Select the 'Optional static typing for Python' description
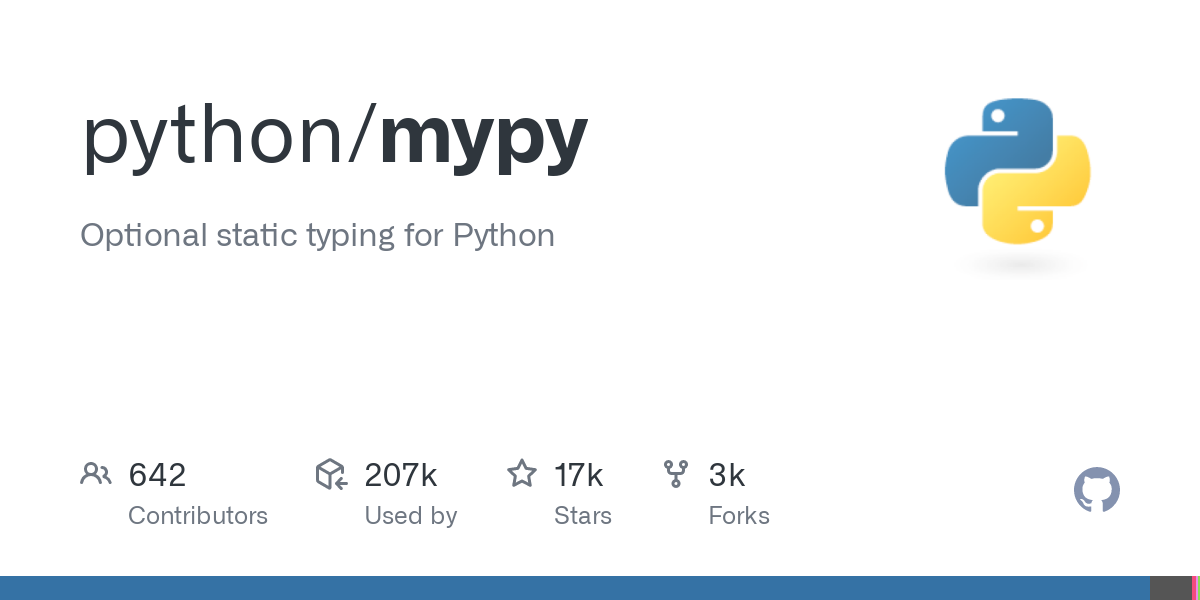This screenshot has width=1200, height=600. pos(317,236)
